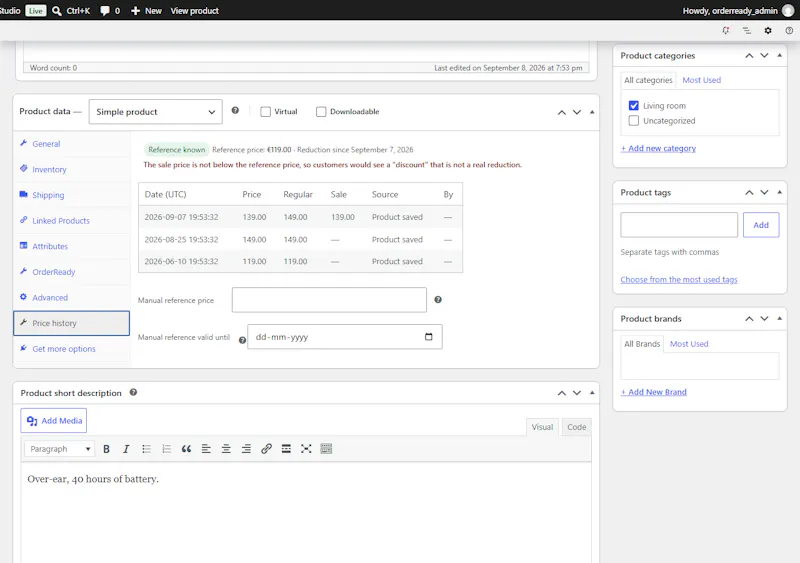Click the New plus icon in admin bar

[135, 11]
